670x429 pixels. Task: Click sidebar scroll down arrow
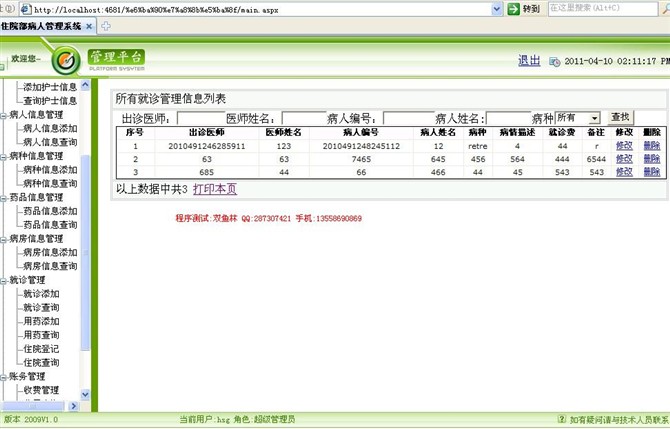coord(85,394)
